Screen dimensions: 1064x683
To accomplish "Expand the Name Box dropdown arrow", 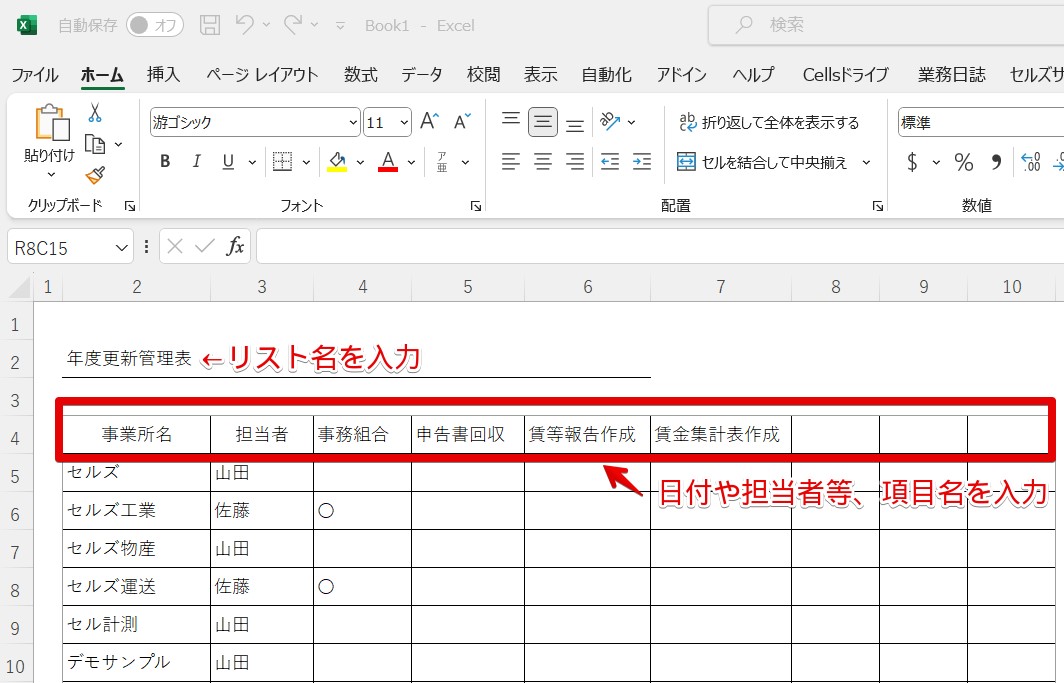I will [121, 248].
